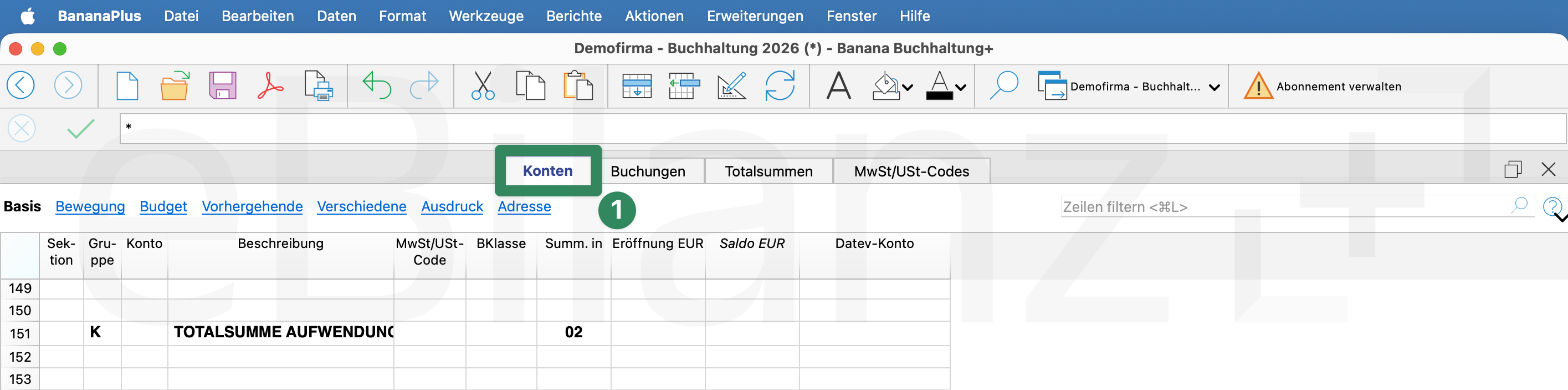This screenshot has width=1568, height=390.
Task: Select the Ausdruck view link
Action: pyautogui.click(x=452, y=206)
